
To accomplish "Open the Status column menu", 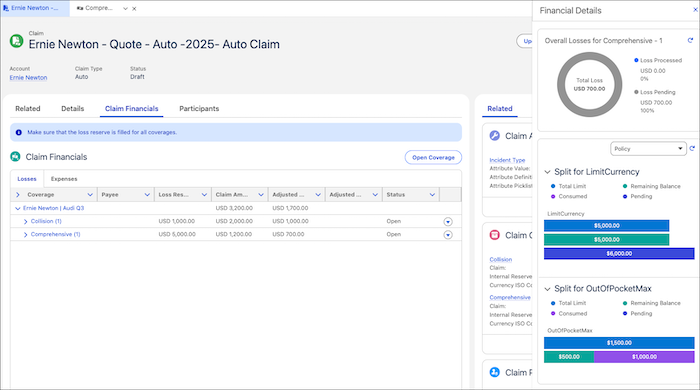I will [432, 195].
